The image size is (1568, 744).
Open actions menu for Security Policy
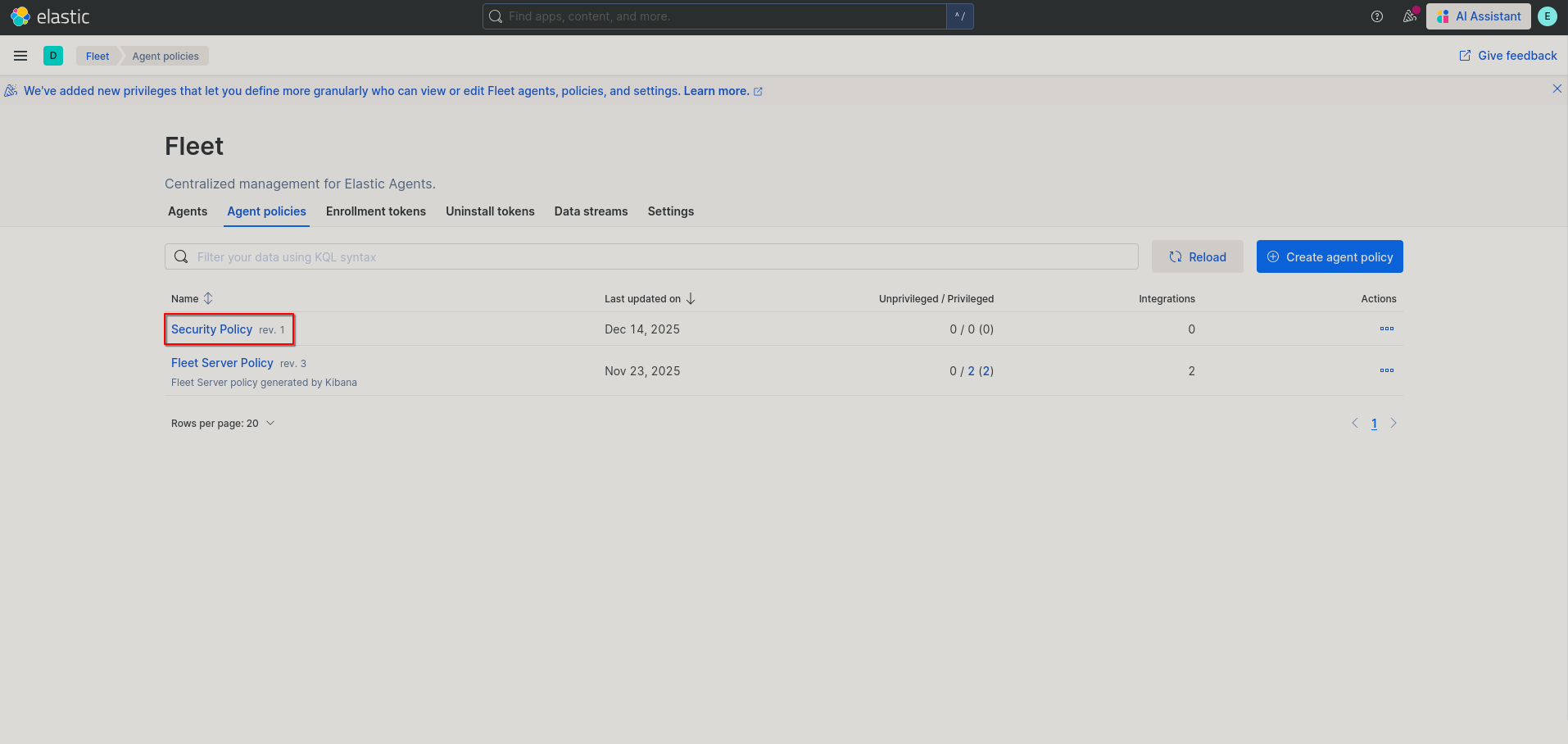(1387, 329)
